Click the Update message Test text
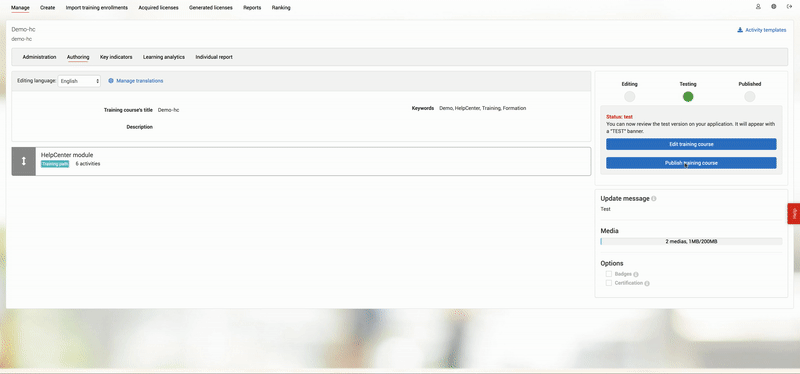The image size is (800, 374). tap(606, 209)
